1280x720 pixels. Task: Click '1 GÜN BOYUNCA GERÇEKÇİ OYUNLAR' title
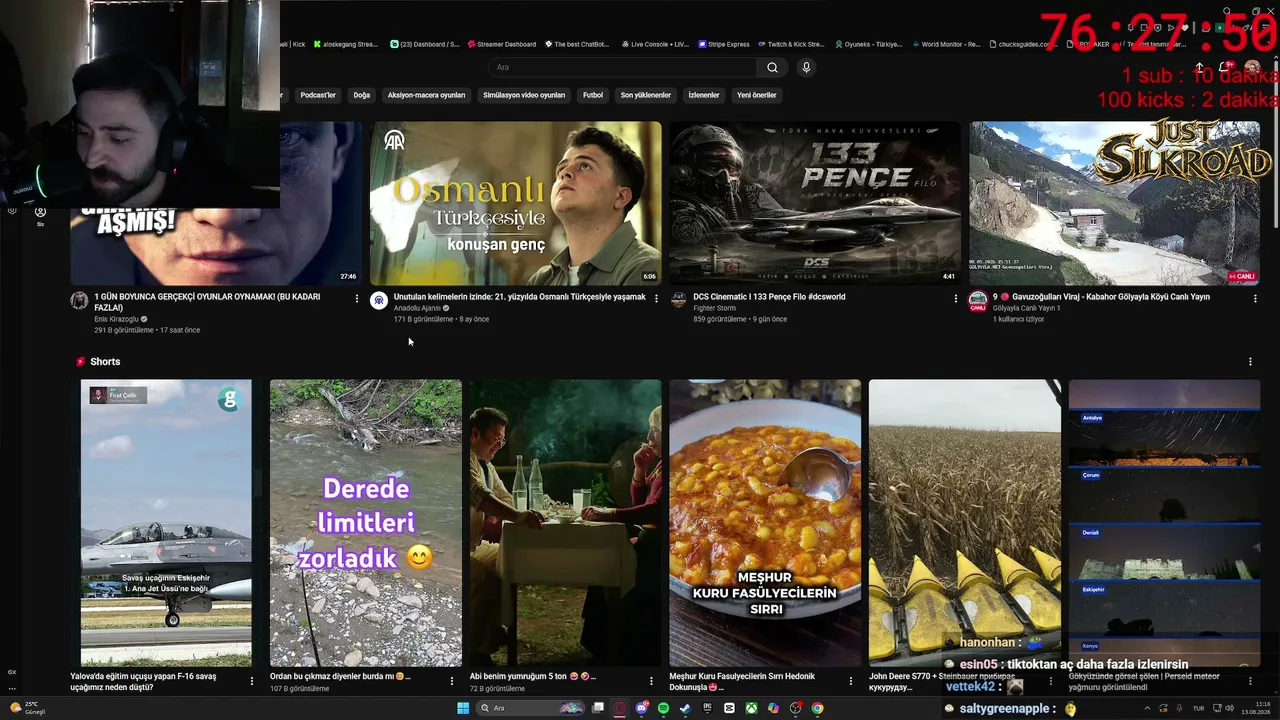click(207, 302)
